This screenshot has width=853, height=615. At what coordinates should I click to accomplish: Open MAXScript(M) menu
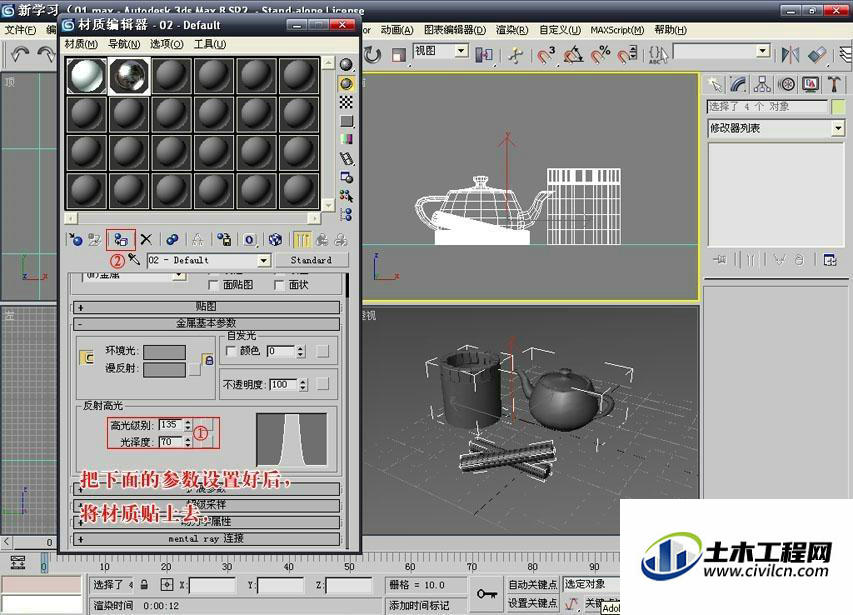click(x=617, y=30)
